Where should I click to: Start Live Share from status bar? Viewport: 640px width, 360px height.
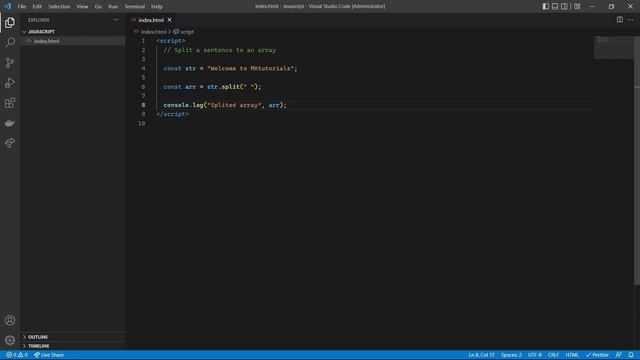[x=49, y=355]
